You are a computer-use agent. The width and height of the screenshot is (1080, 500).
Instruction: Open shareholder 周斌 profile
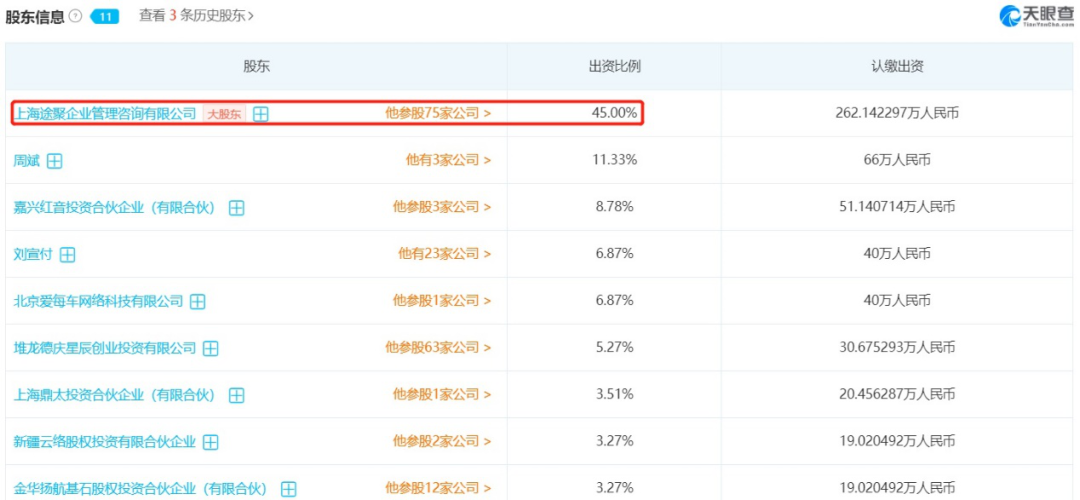[x=27, y=160]
